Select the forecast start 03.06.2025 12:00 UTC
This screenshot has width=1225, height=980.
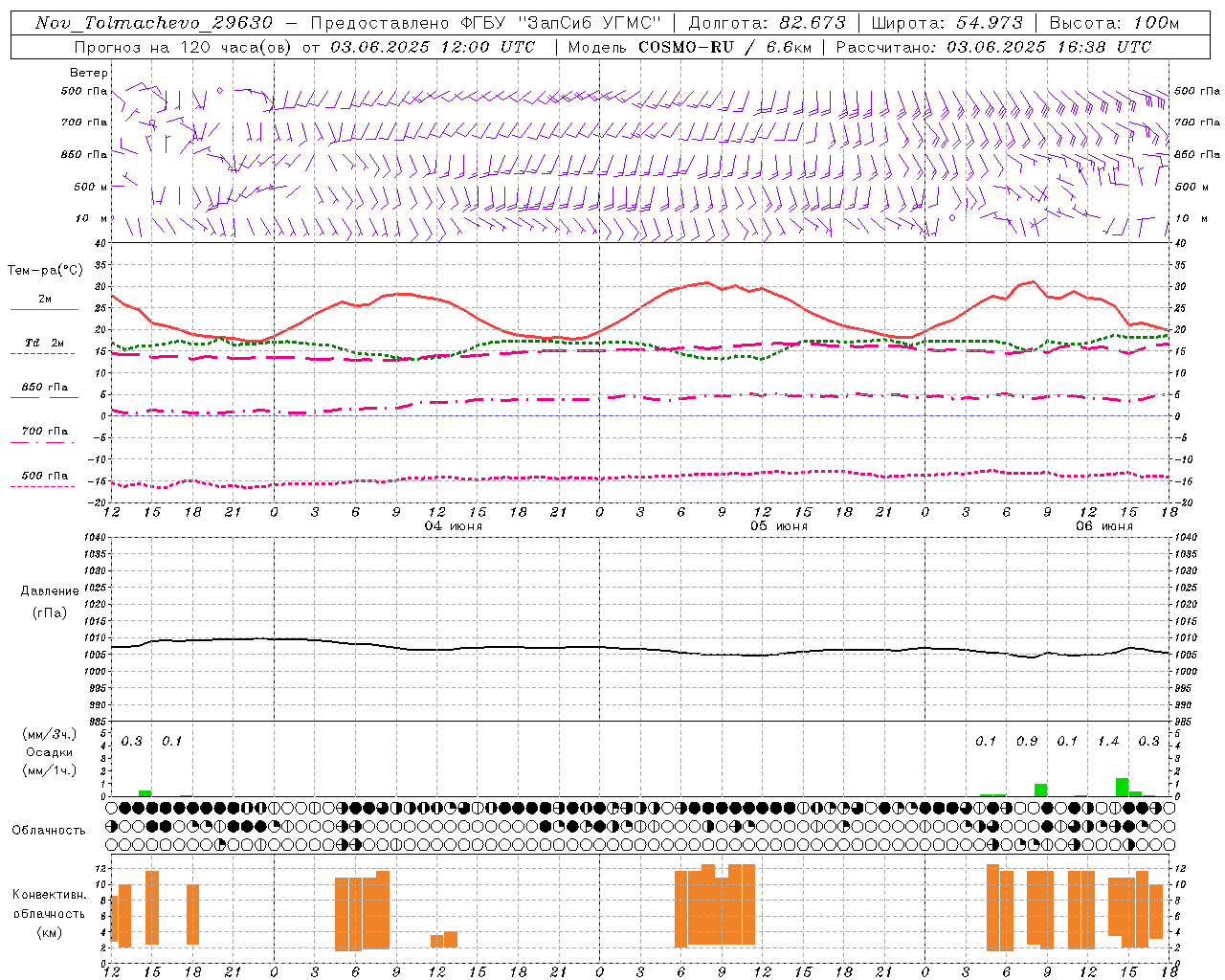433,47
